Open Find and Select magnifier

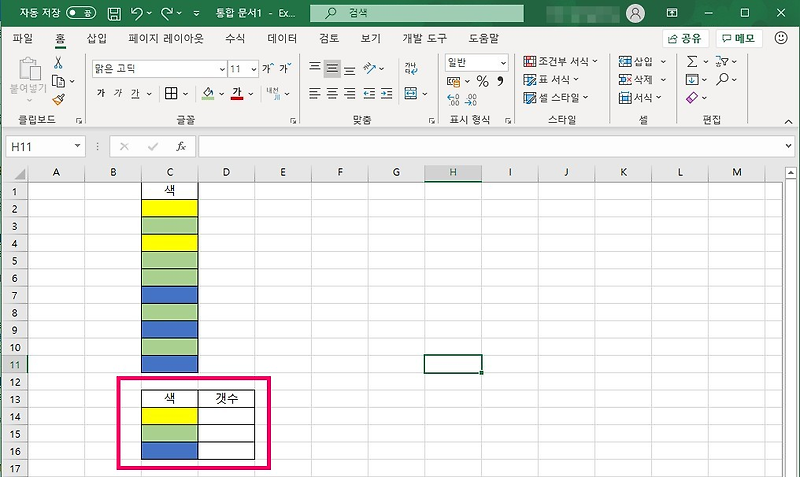(722, 80)
